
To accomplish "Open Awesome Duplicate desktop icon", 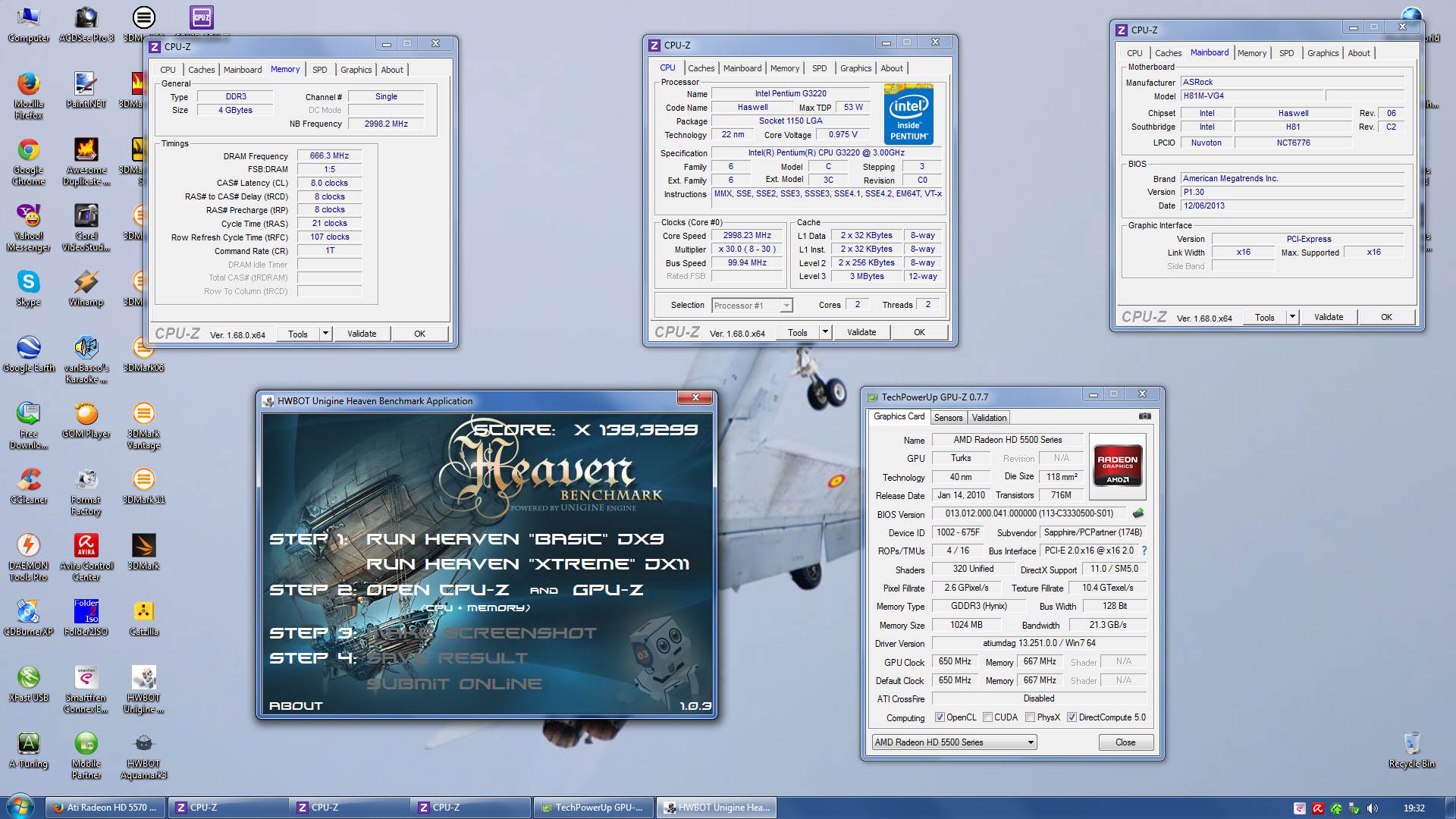I will point(86,161).
